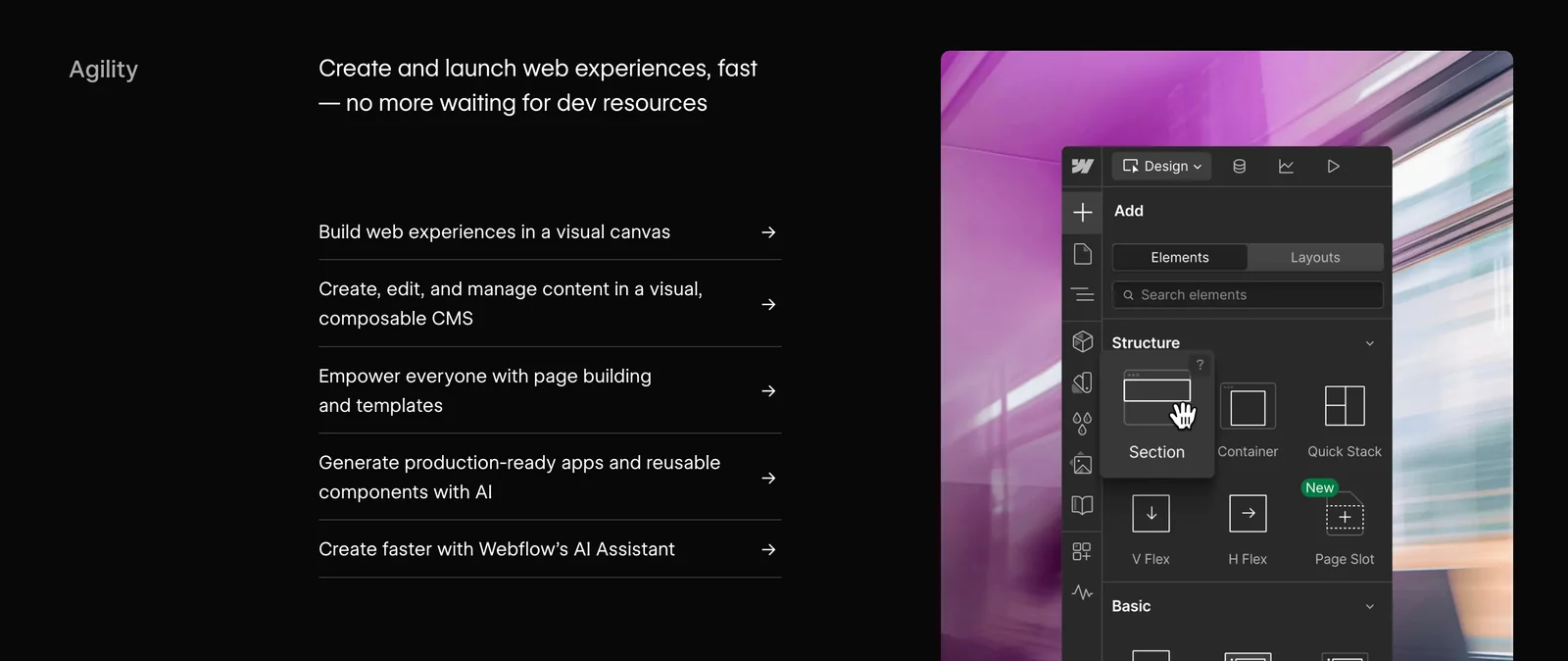This screenshot has height=661, width=1568.
Task: Open the CMS database icon
Action: pos(1239,167)
